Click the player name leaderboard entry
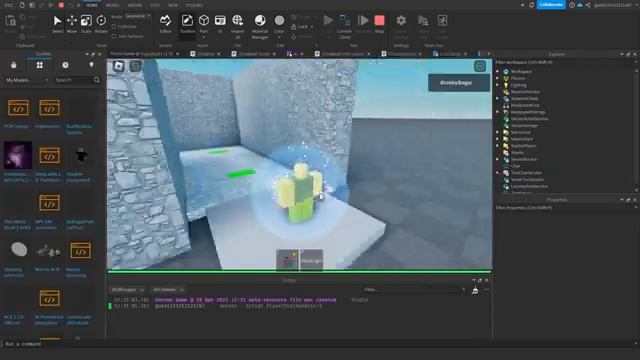Viewport: 640px width, 360px height. click(459, 83)
